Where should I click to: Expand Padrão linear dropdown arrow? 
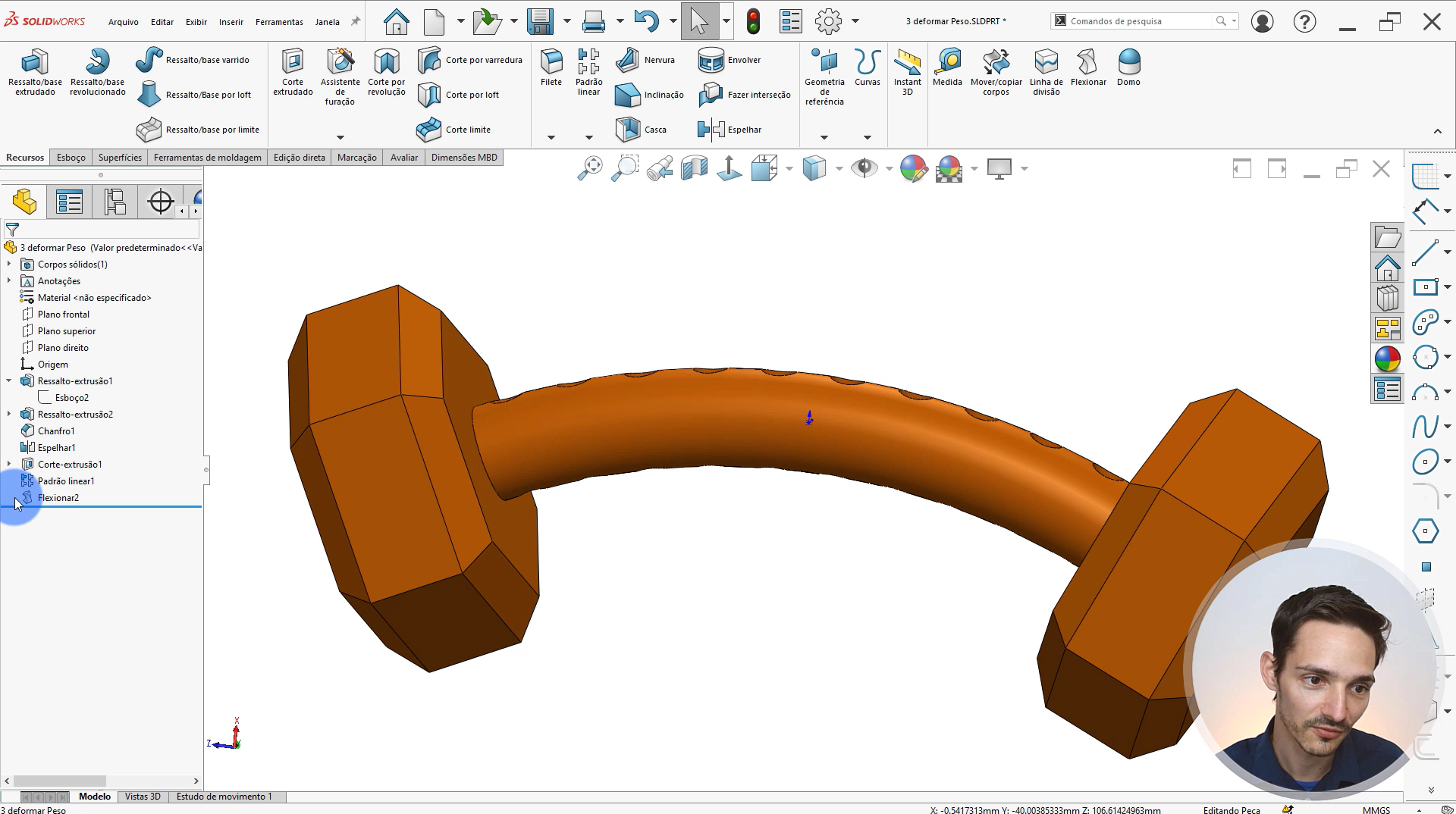pos(588,137)
